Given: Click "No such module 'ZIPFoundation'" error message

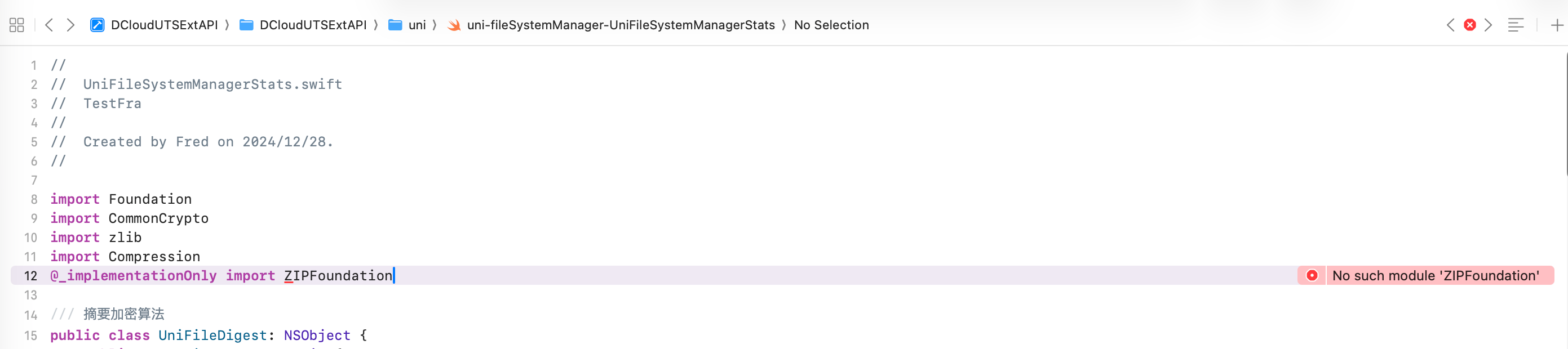Looking at the screenshot, I should [1436, 275].
